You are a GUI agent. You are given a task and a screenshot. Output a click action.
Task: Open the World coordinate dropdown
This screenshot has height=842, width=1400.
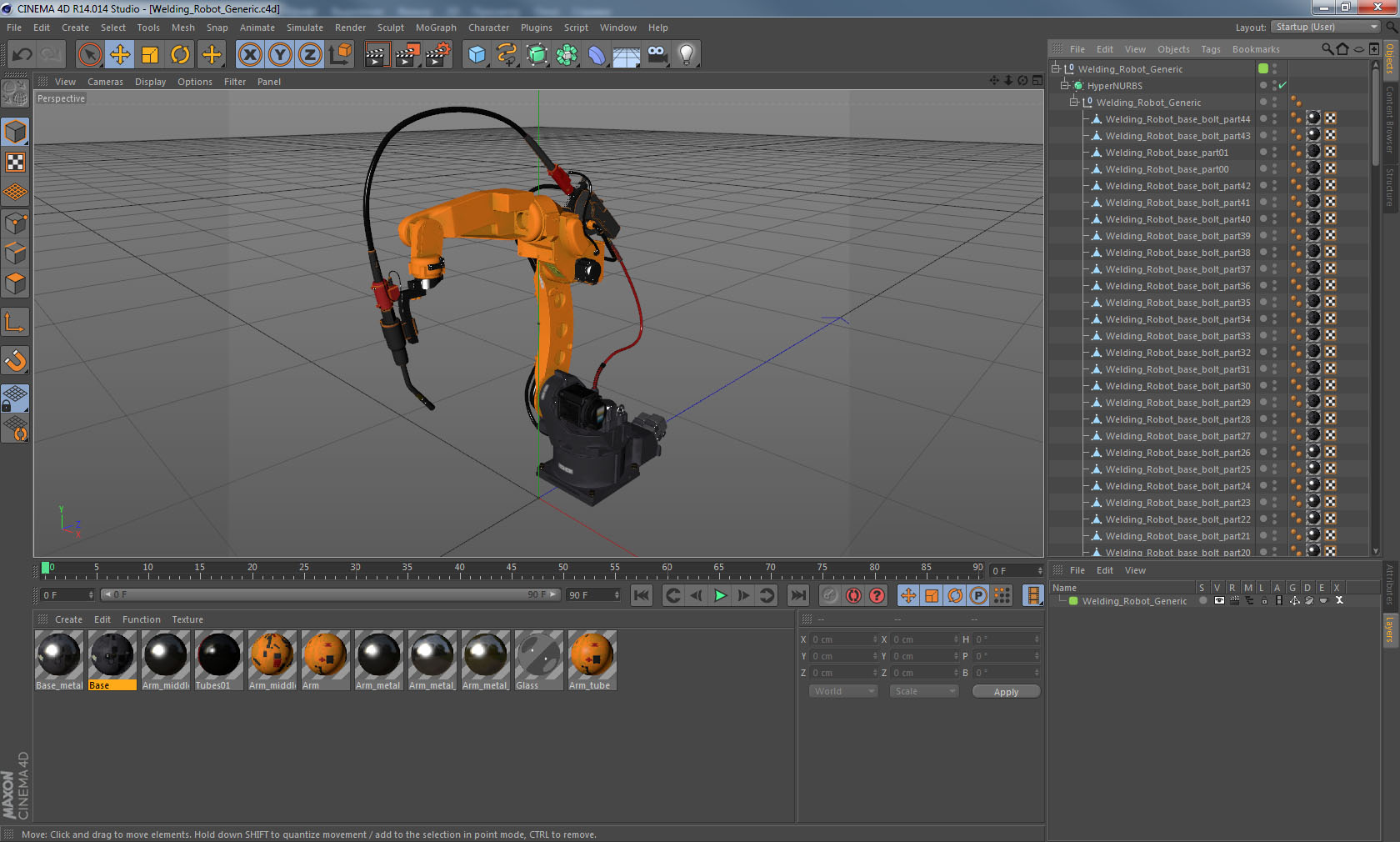[x=843, y=691]
